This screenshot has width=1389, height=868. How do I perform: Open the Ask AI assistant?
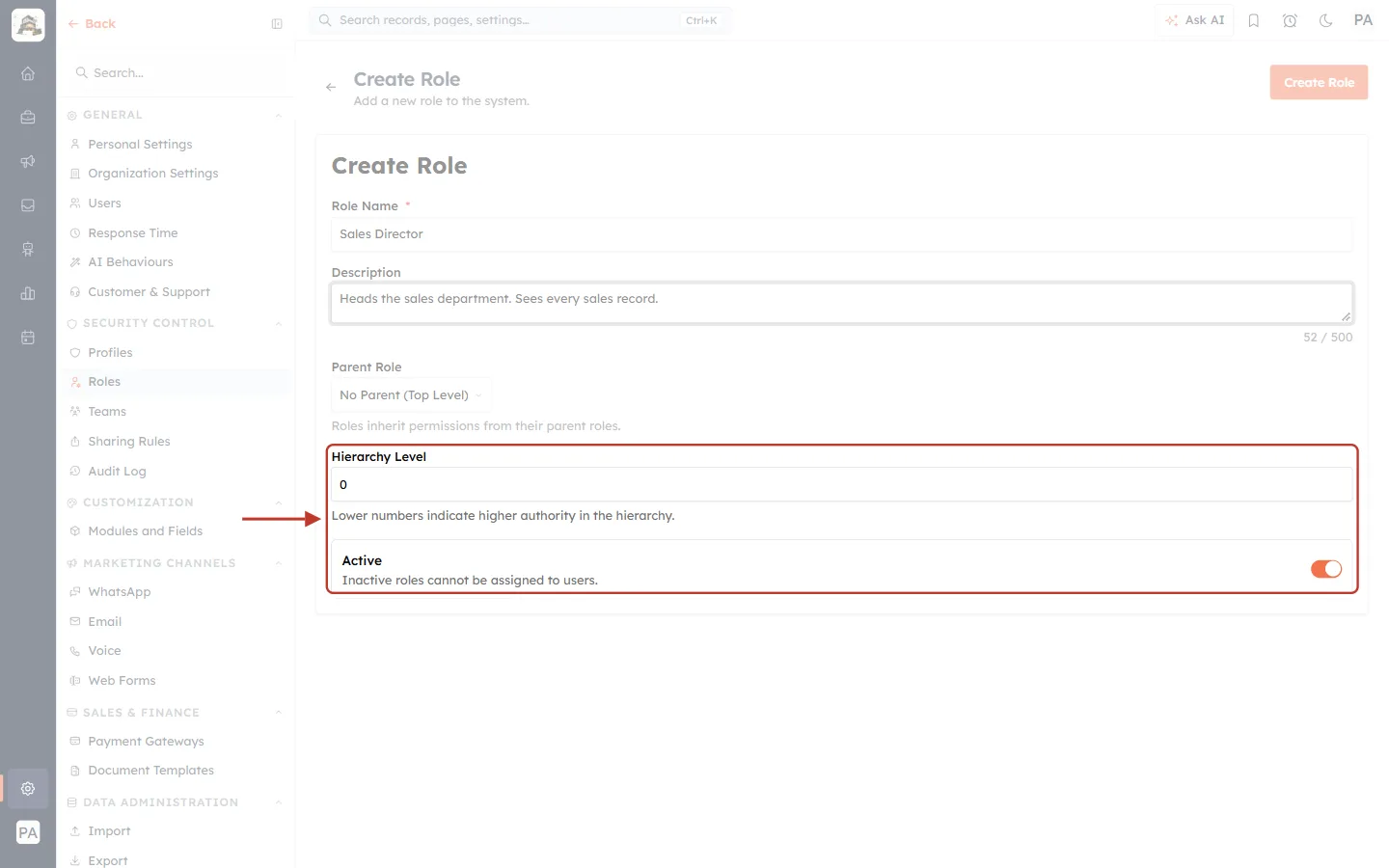tap(1194, 20)
